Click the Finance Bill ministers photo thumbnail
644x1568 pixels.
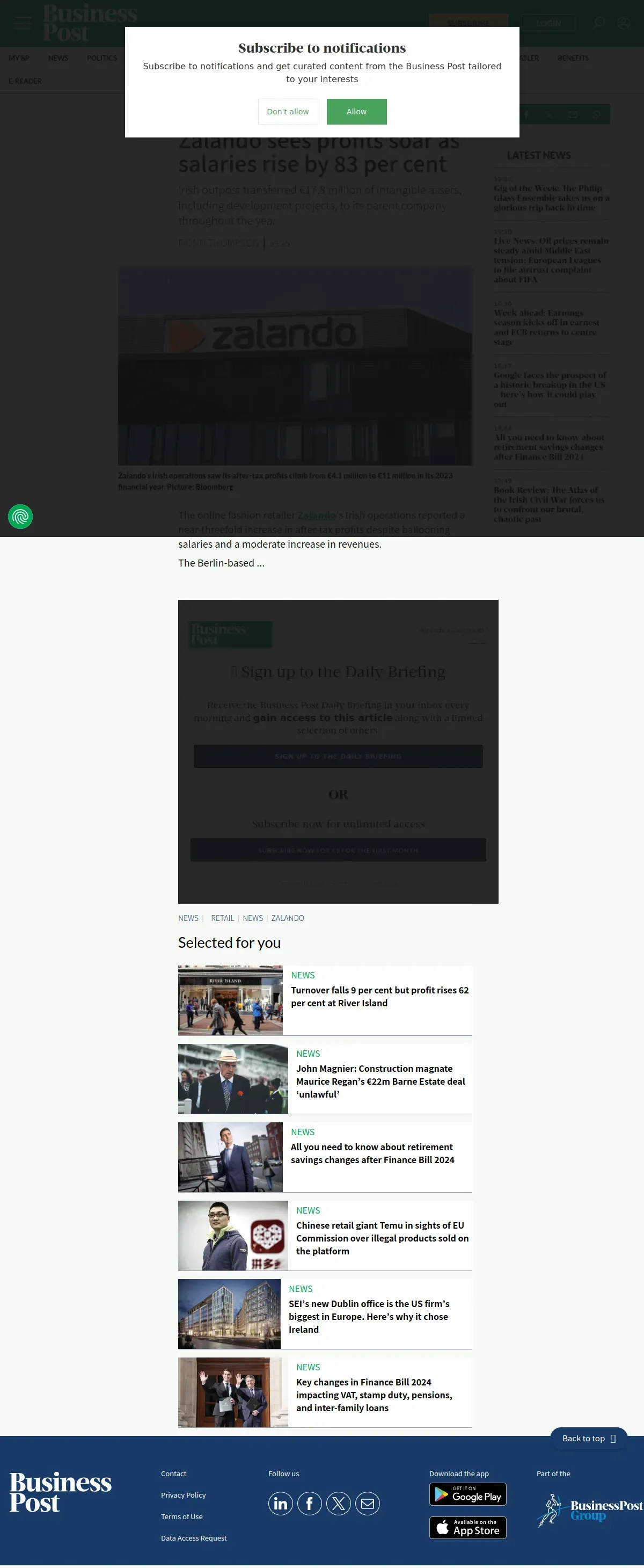point(233,1393)
